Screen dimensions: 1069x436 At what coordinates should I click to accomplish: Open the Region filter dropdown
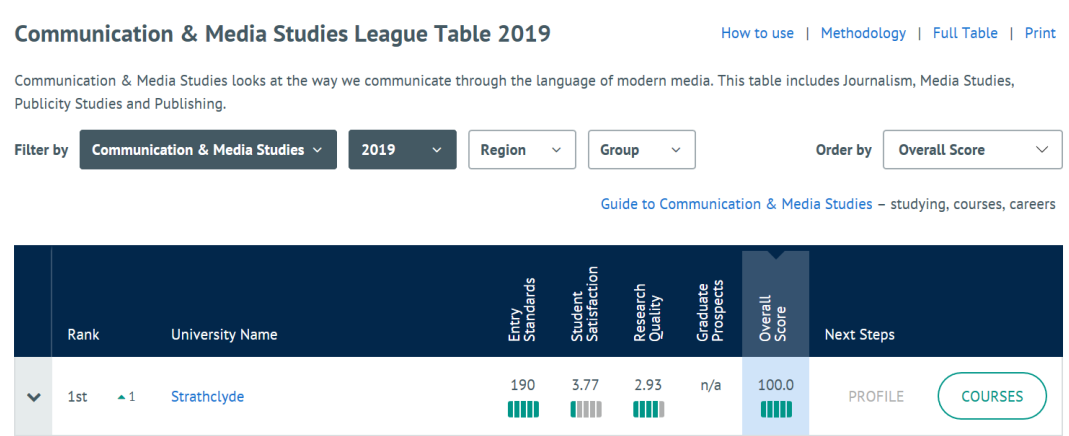point(522,150)
